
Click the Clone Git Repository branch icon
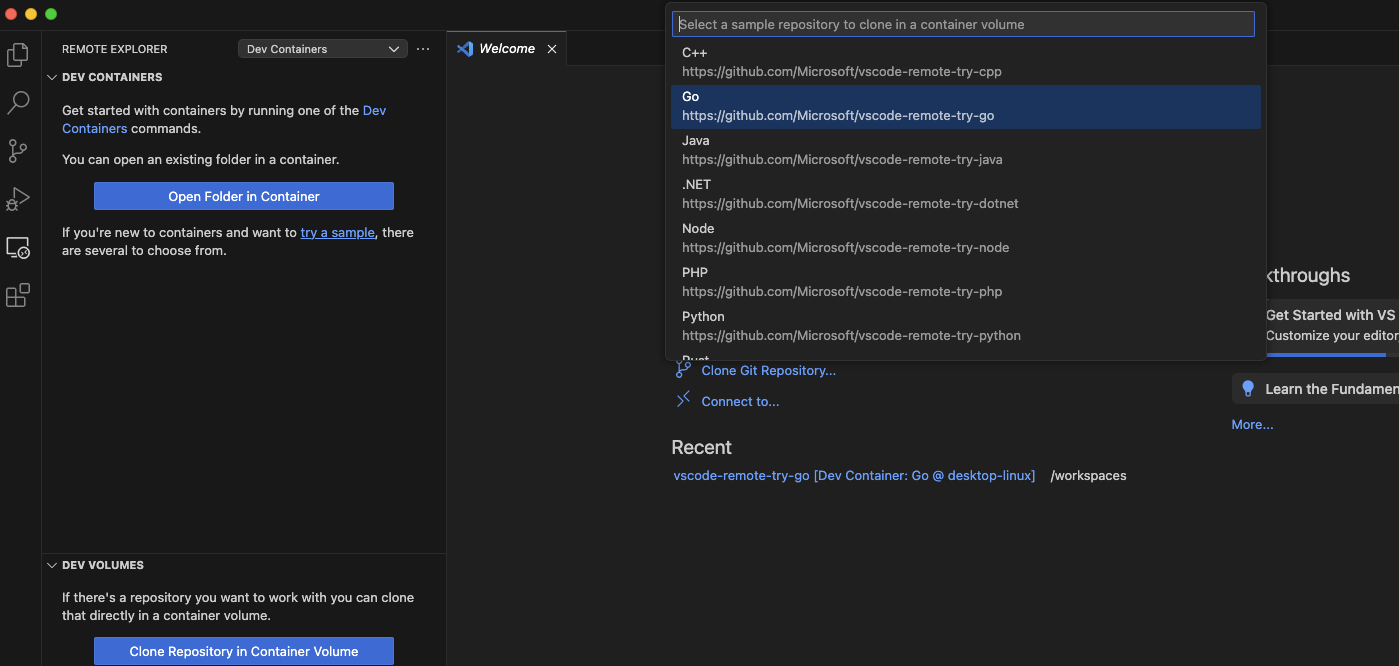pyautogui.click(x=683, y=370)
